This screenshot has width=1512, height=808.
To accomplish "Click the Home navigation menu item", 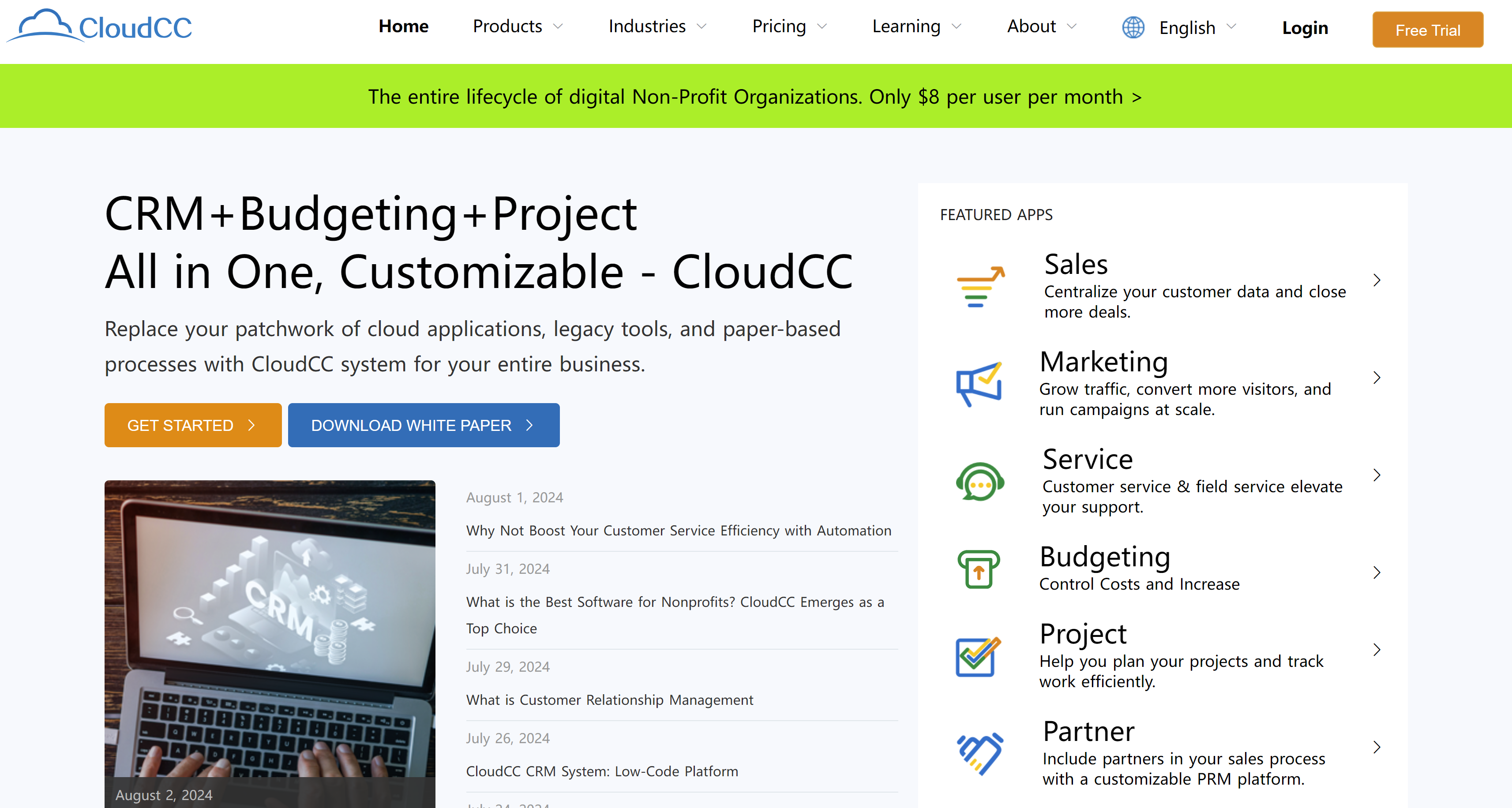I will 401,27.
